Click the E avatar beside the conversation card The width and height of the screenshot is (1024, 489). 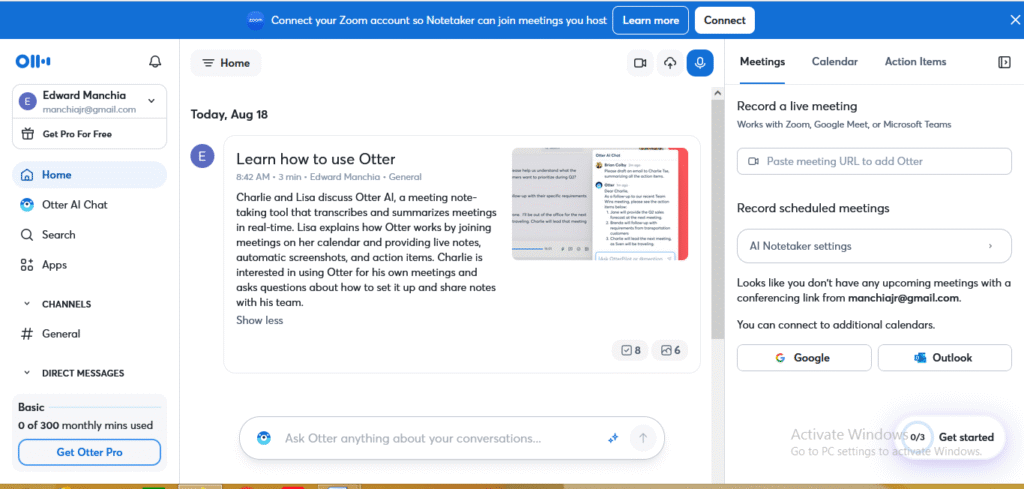pyautogui.click(x=202, y=156)
